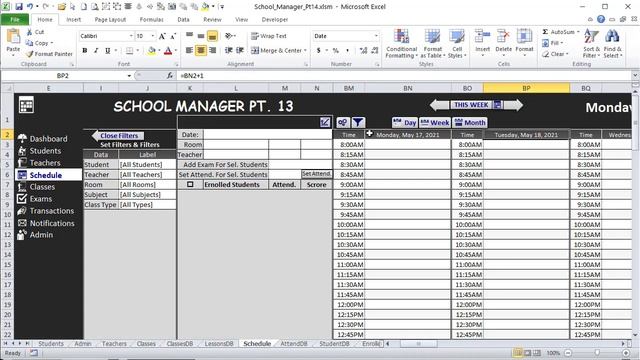Select the [All Teachers] filter cell
This screenshot has height=360, width=640.
147,175
